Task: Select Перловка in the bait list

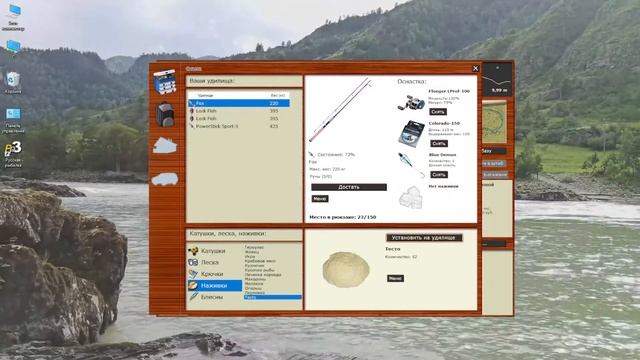Action: tap(254, 293)
